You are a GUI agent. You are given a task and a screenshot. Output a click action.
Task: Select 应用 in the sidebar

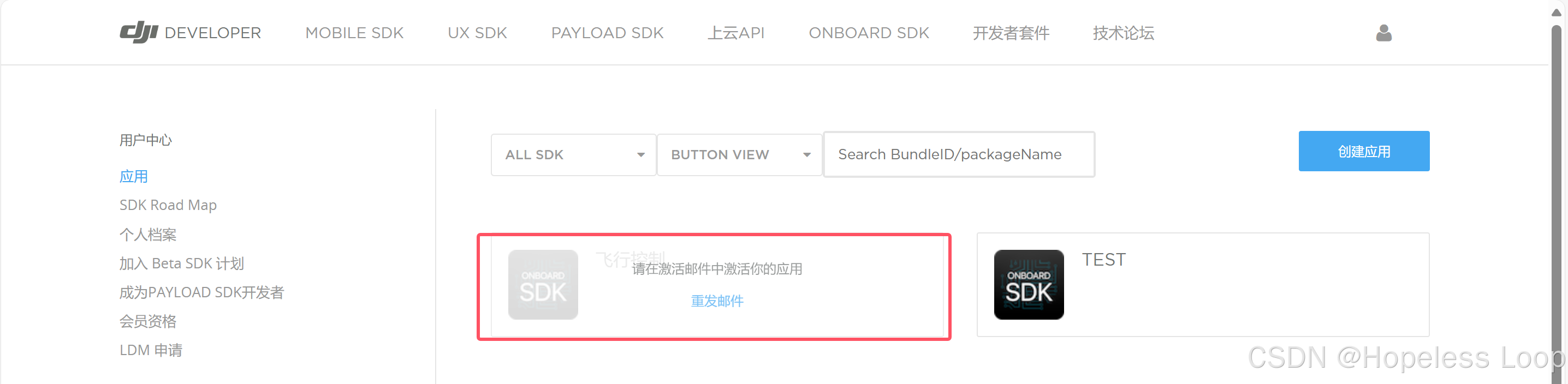click(133, 177)
